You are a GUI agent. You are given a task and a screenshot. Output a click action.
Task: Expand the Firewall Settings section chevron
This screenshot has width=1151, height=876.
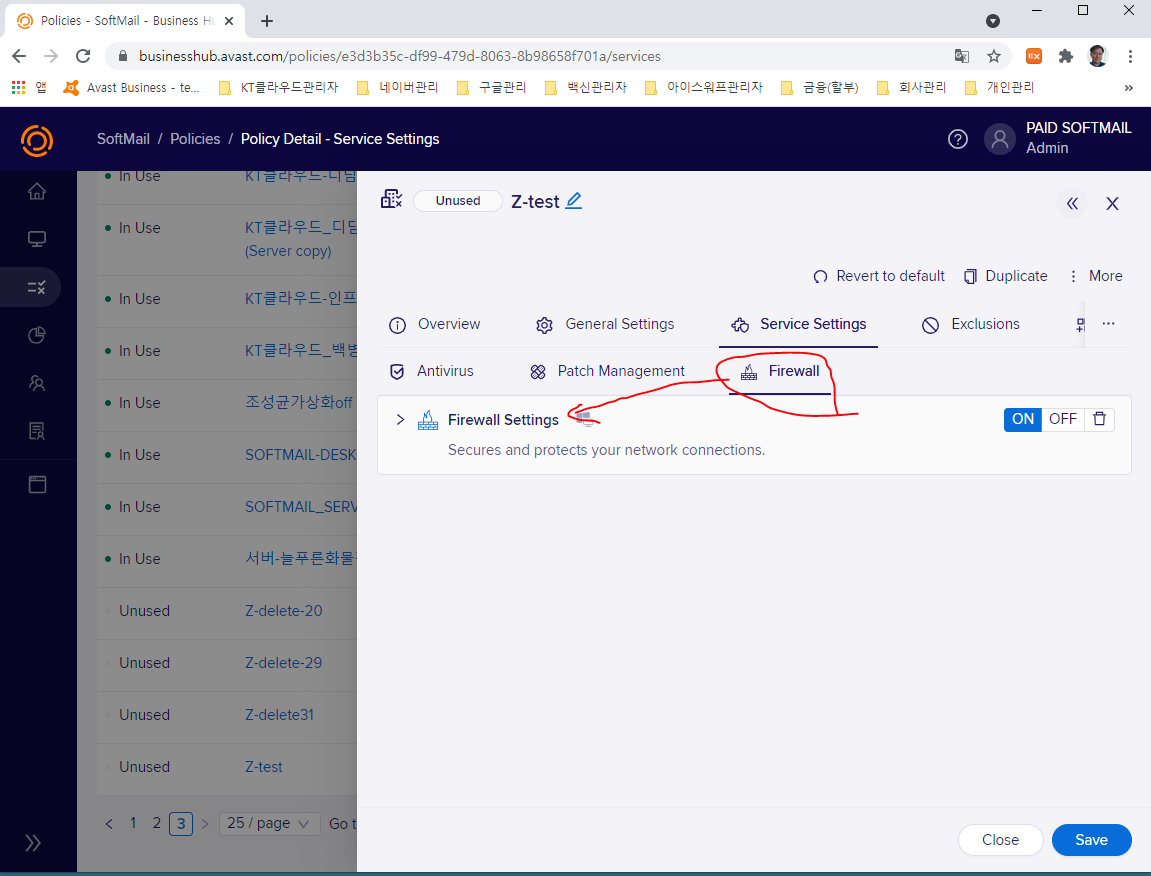[x=400, y=419]
